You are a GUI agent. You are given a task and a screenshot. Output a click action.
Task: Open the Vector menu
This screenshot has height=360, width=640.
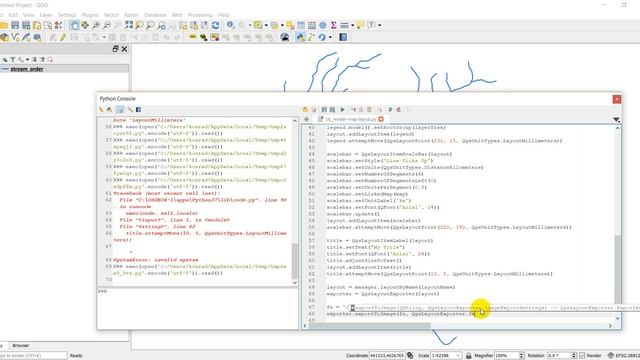point(111,15)
